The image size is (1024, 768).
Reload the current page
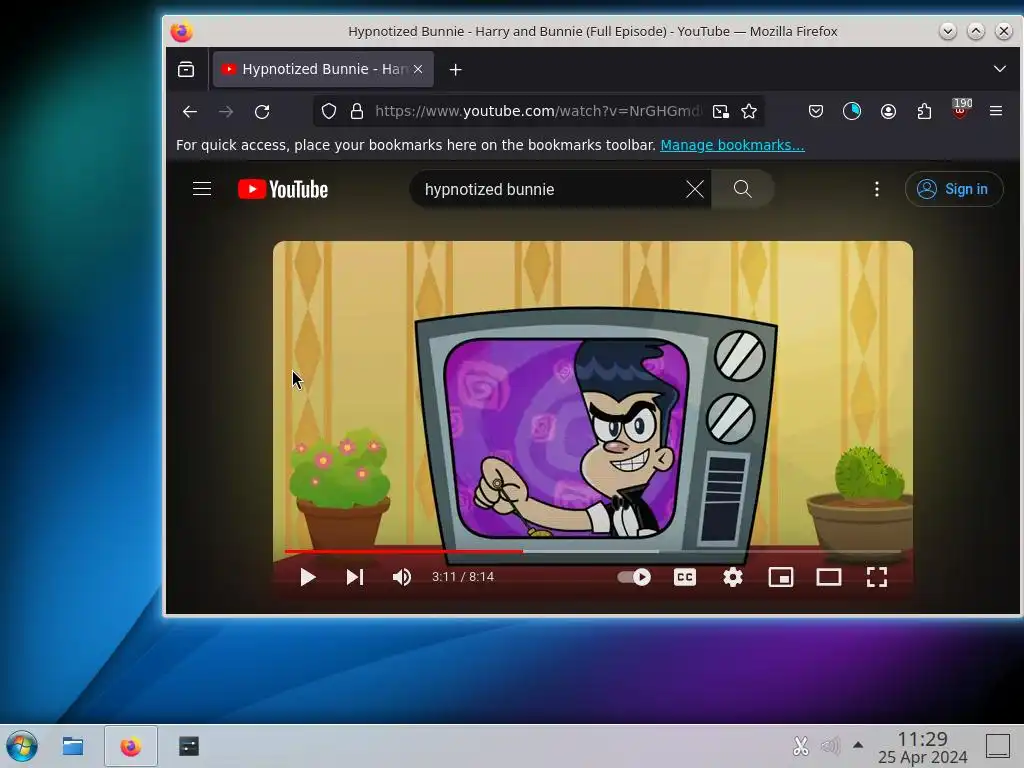262,112
